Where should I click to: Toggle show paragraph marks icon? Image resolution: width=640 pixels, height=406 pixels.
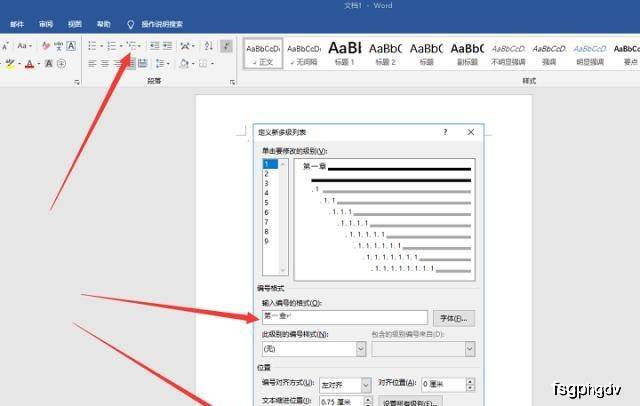[x=226, y=46]
